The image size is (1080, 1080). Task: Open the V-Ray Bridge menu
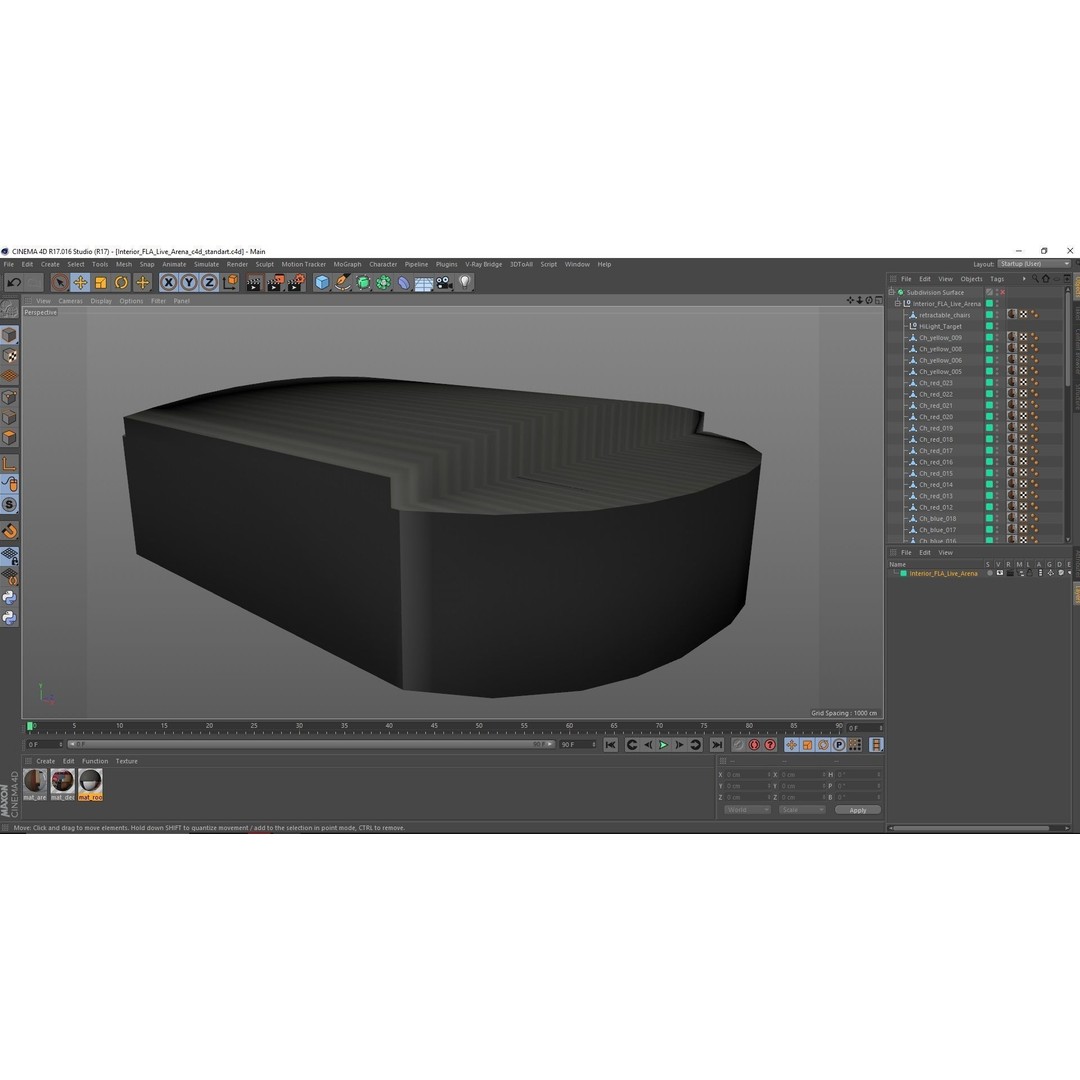(x=482, y=264)
